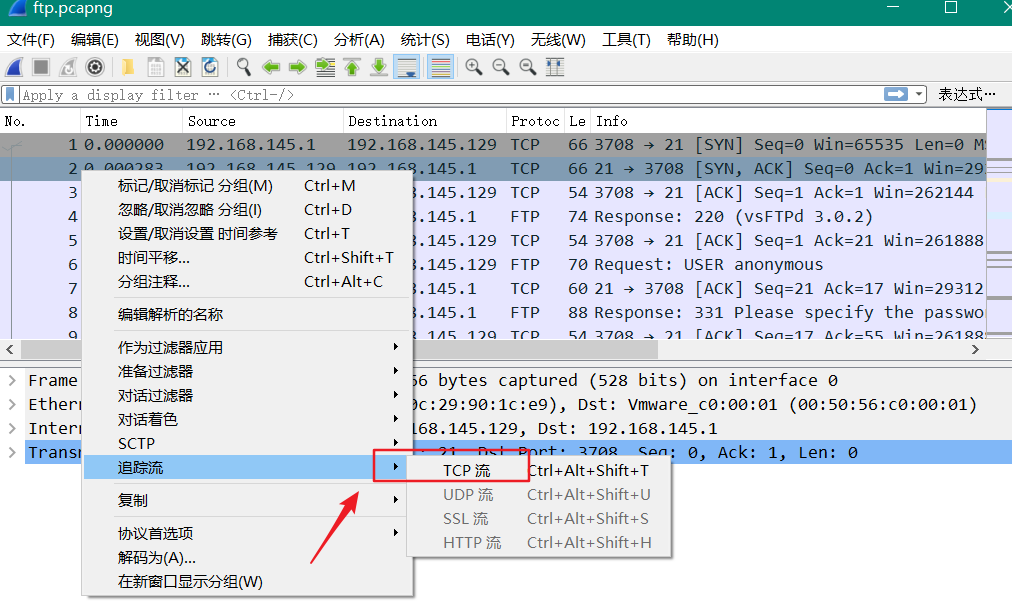Select 分组注释... in context menu

click(x=247, y=281)
